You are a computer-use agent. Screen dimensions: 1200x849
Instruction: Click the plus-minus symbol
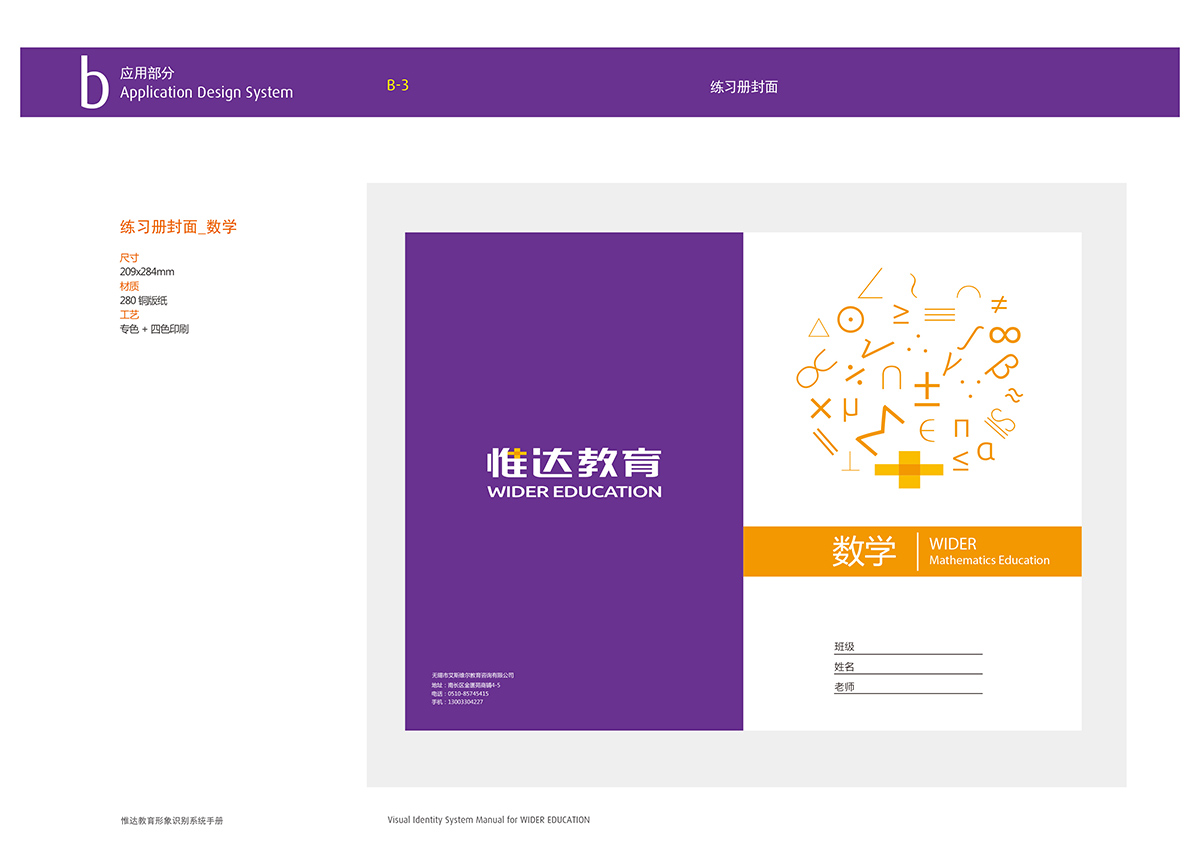coord(927,389)
